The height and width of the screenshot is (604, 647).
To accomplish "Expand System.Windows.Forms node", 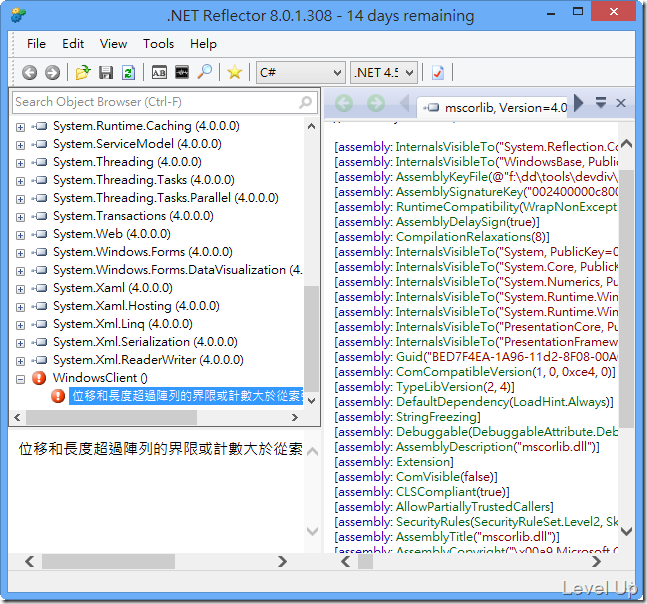I will coord(20,253).
